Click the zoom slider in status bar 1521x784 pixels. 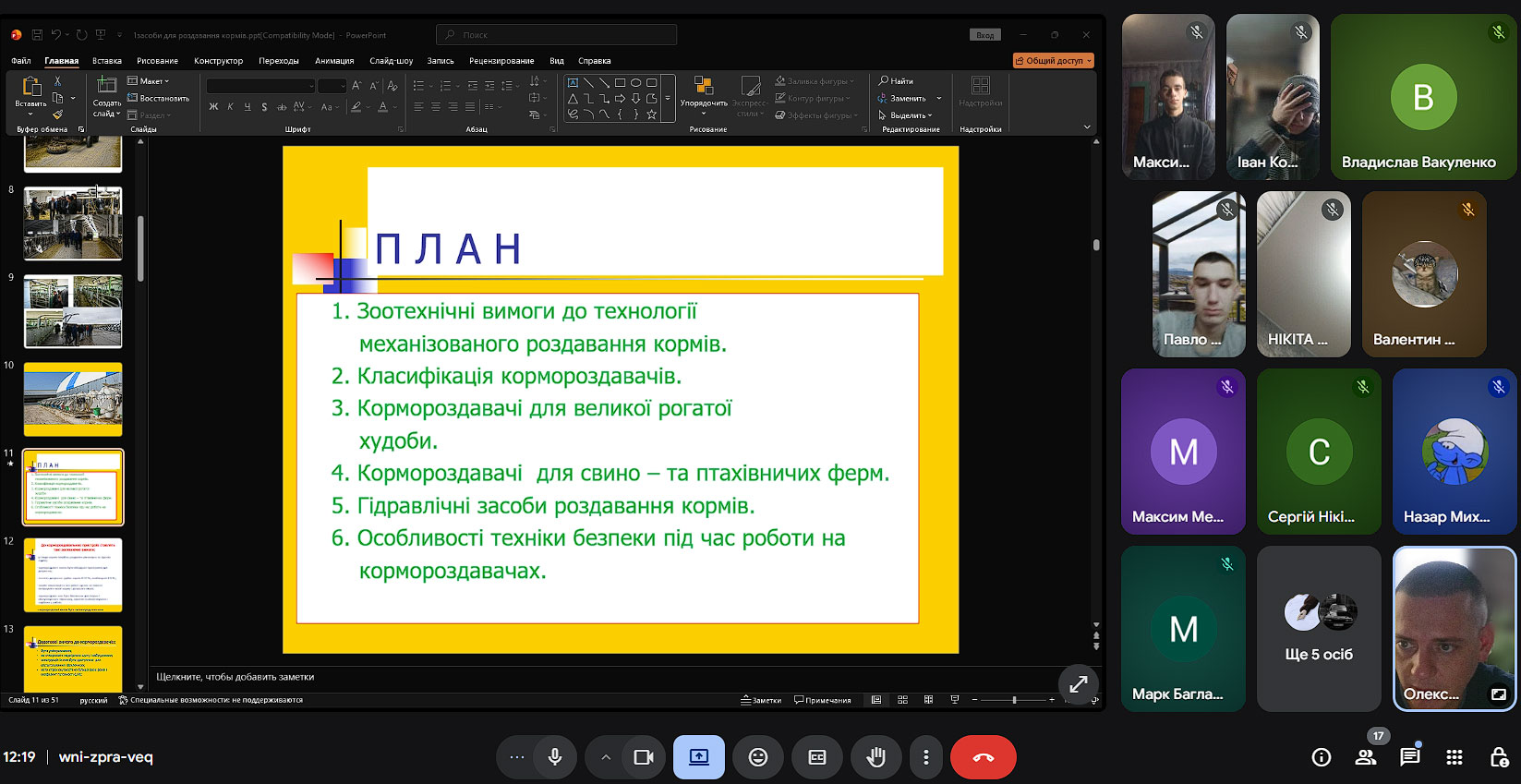pyautogui.click(x=1013, y=700)
